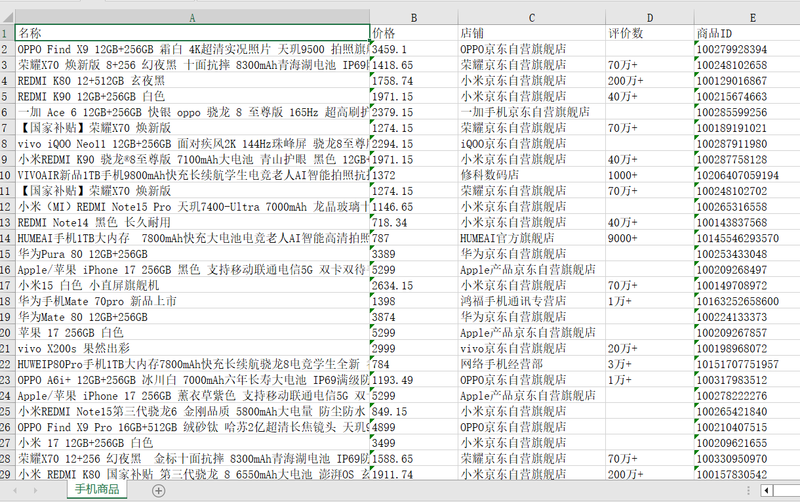This screenshot has height=502, width=800.
Task: Select the 价格 header cell
Action: 414,33
